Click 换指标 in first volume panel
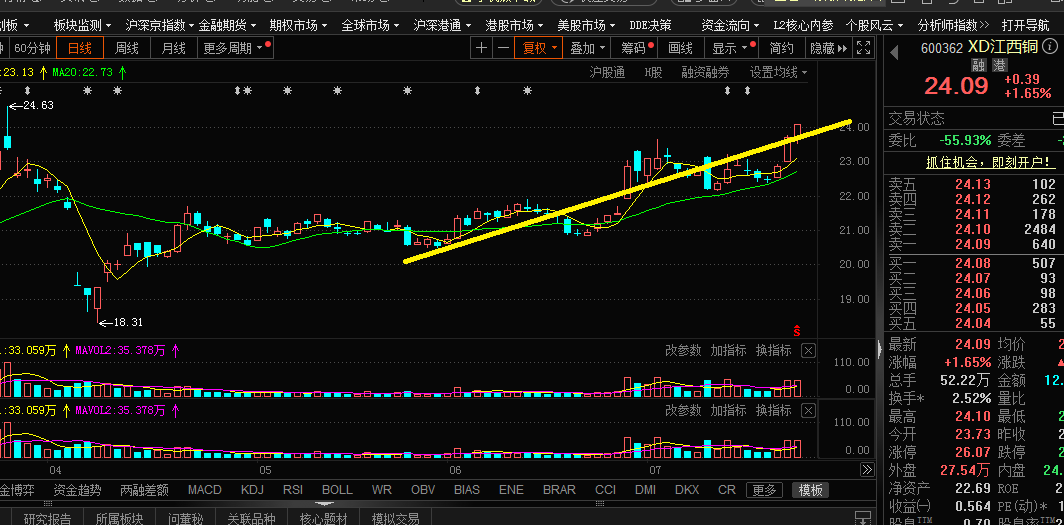This screenshot has width=1064, height=525. pos(774,351)
